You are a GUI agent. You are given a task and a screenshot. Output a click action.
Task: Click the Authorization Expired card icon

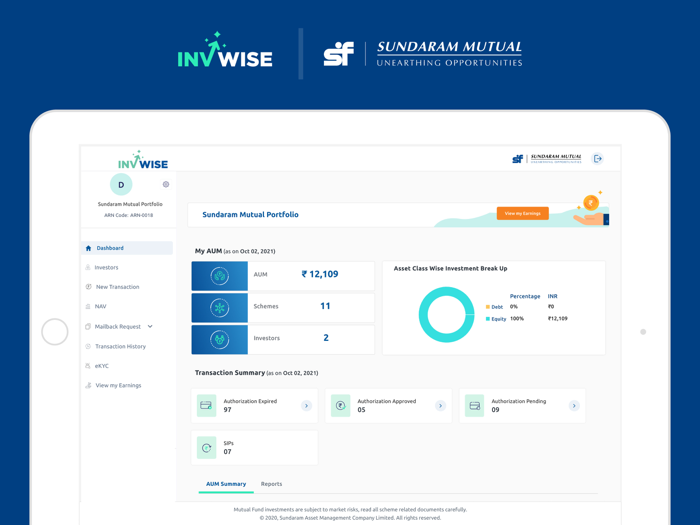[x=206, y=405]
